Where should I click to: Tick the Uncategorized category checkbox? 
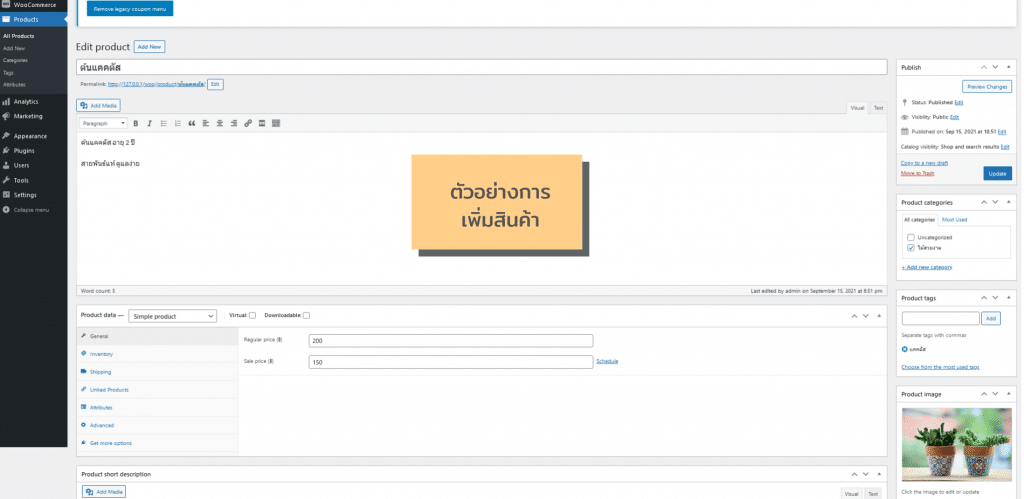pos(910,237)
